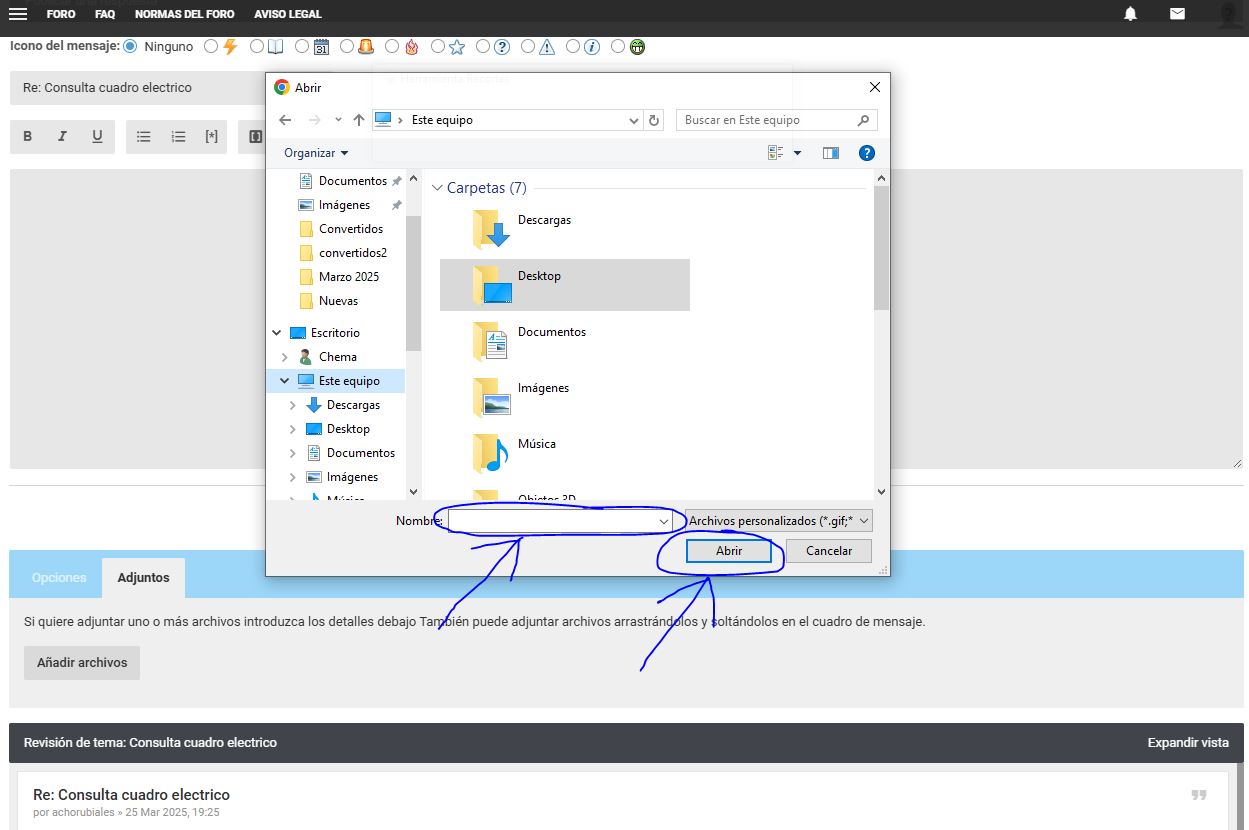Open NORMAS DEL FORO menu item
This screenshot has width=1249, height=830.
click(x=184, y=14)
